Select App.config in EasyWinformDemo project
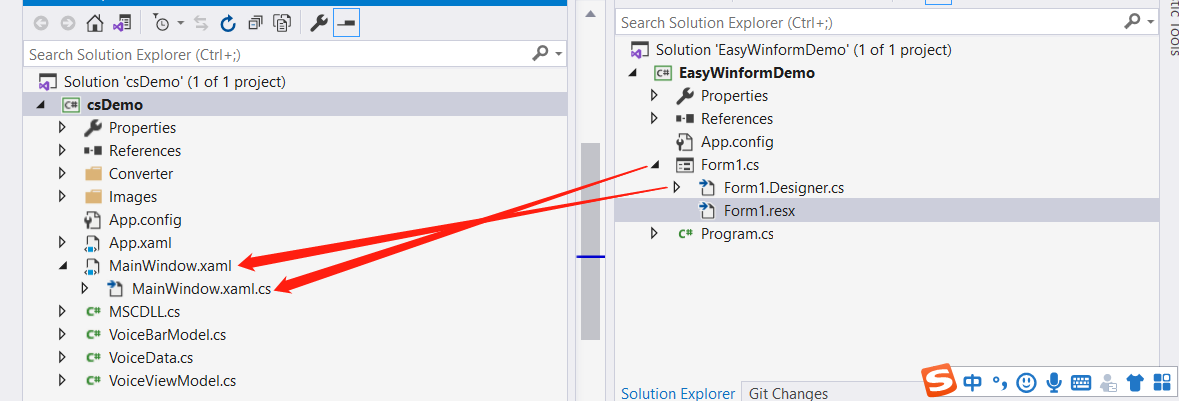The width and height of the screenshot is (1179, 401). 737,141
